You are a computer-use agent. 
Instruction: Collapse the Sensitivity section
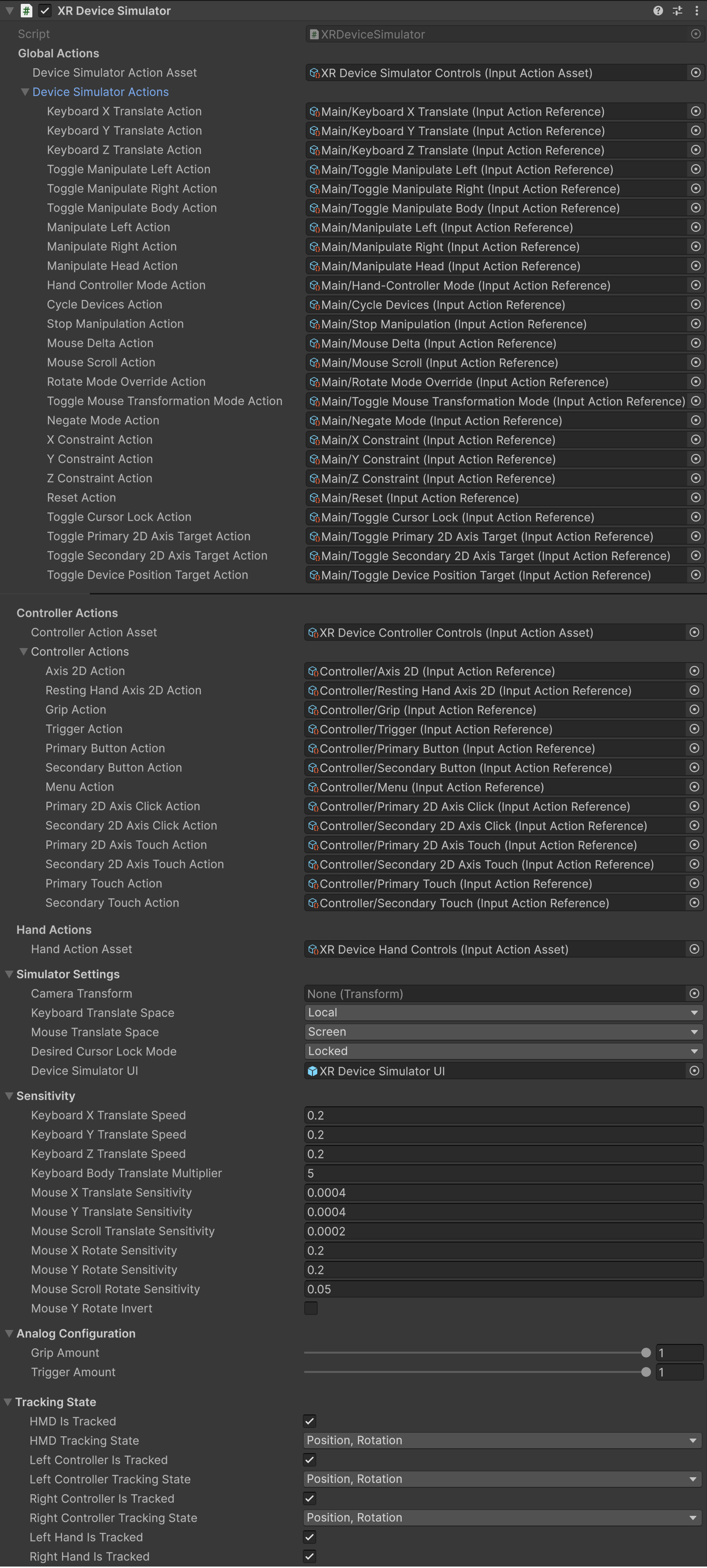point(9,1096)
